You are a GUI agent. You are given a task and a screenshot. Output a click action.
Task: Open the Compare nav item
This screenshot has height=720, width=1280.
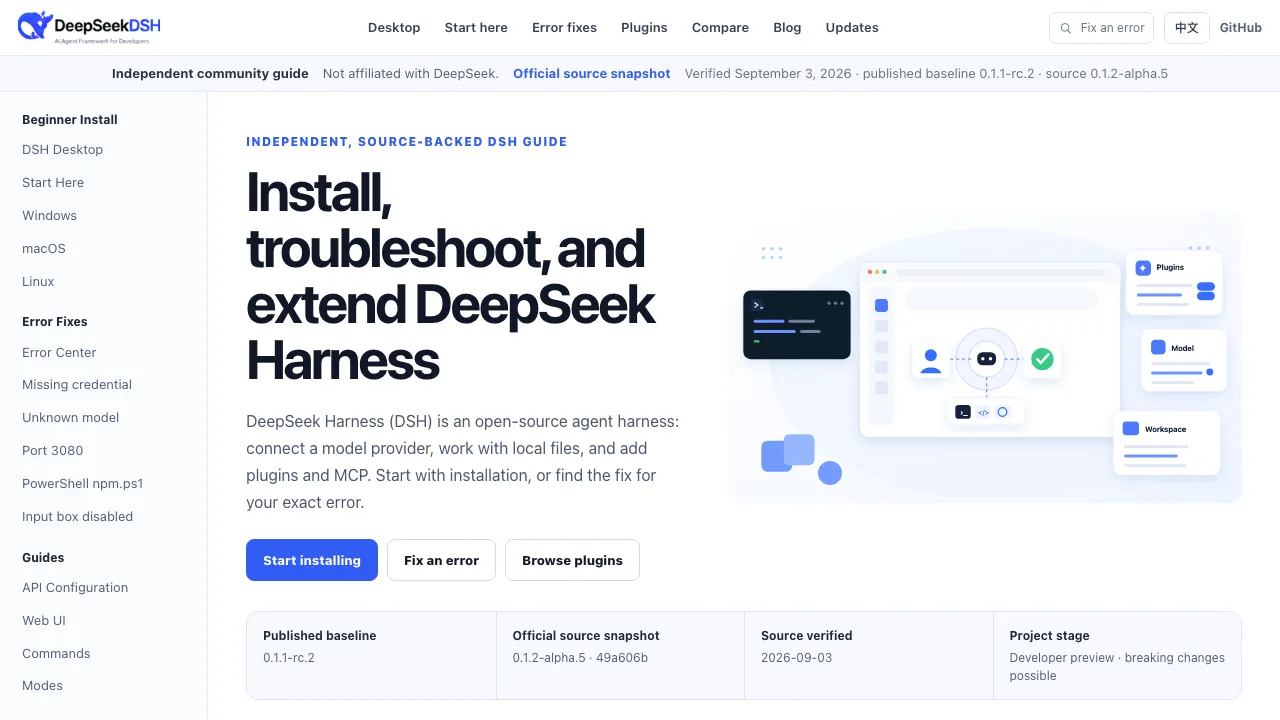point(720,28)
